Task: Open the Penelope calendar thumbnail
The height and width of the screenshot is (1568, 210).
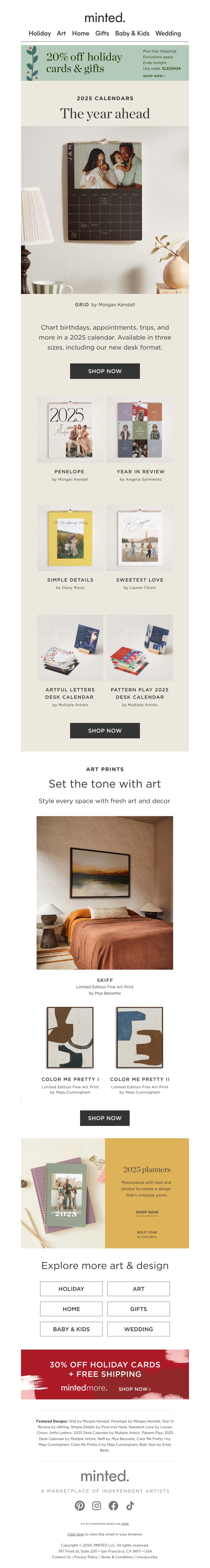Action: [x=70, y=430]
